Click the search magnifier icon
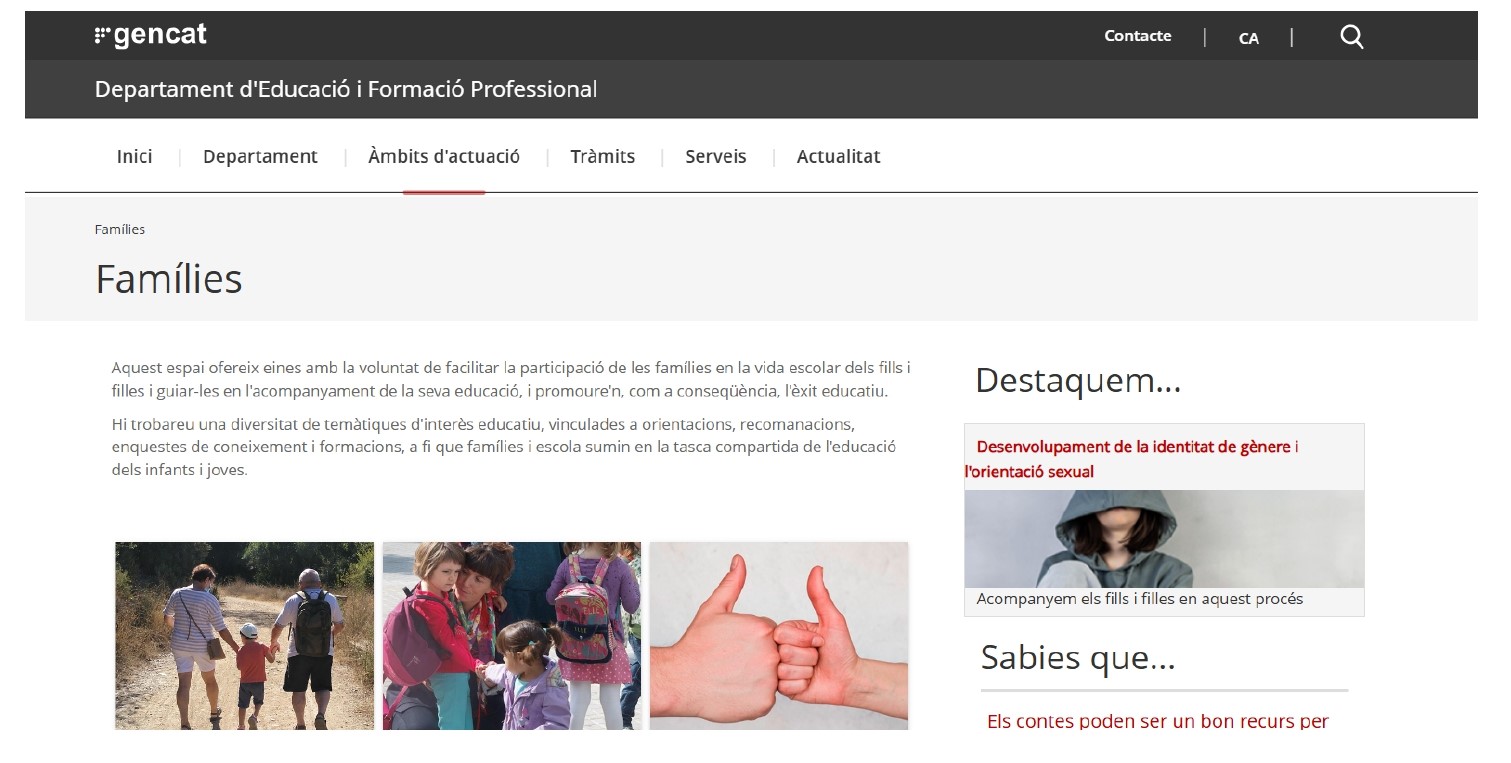The height and width of the screenshot is (763, 1511). pos(1351,37)
